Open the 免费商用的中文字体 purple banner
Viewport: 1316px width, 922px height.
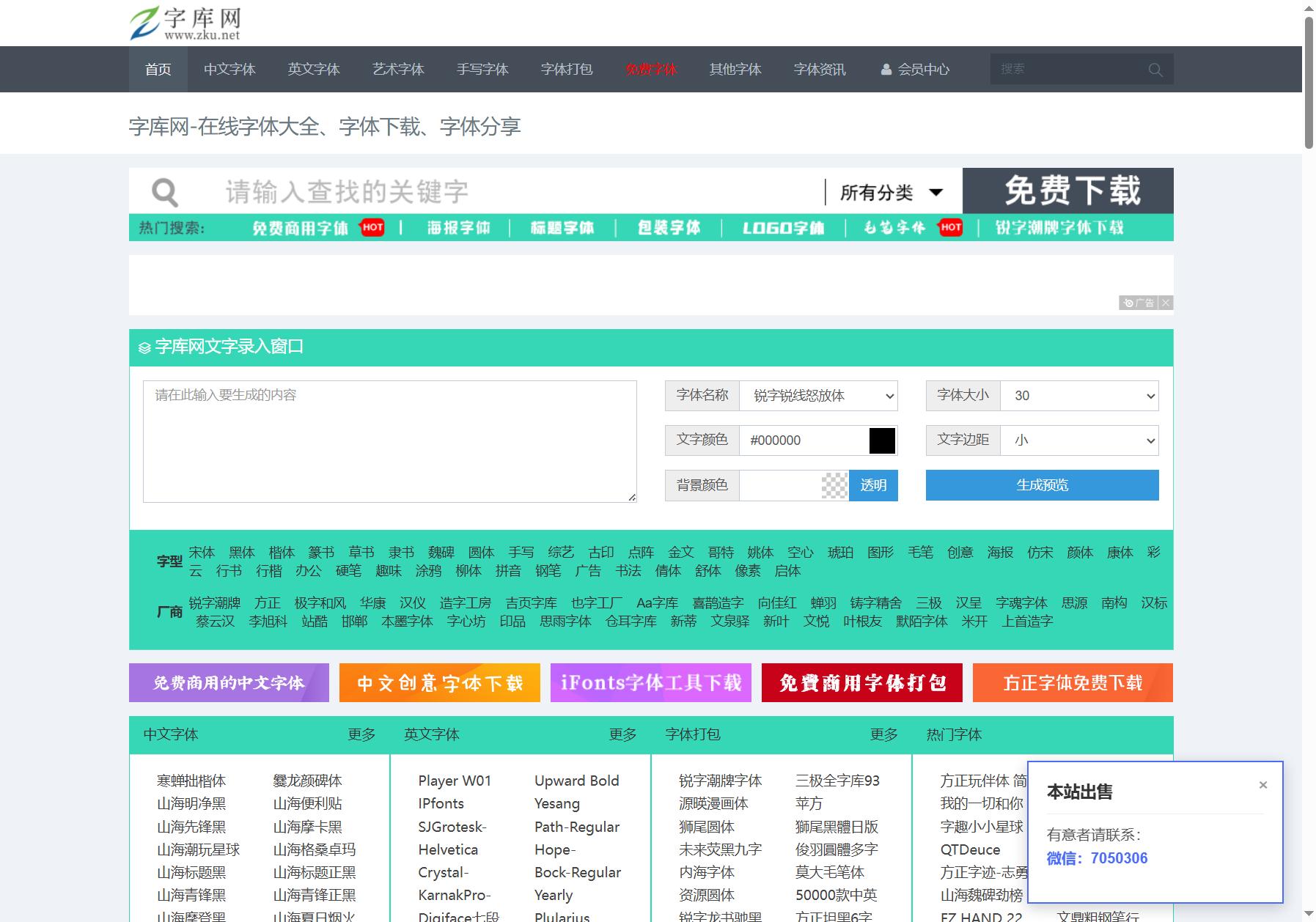[229, 683]
